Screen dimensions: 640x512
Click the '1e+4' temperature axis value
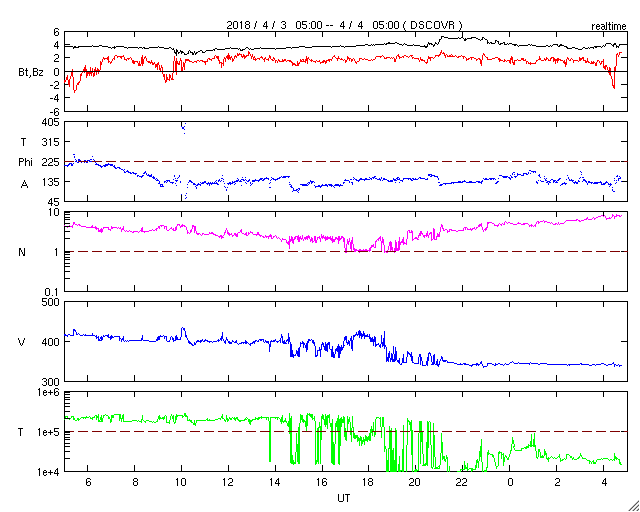48,472
